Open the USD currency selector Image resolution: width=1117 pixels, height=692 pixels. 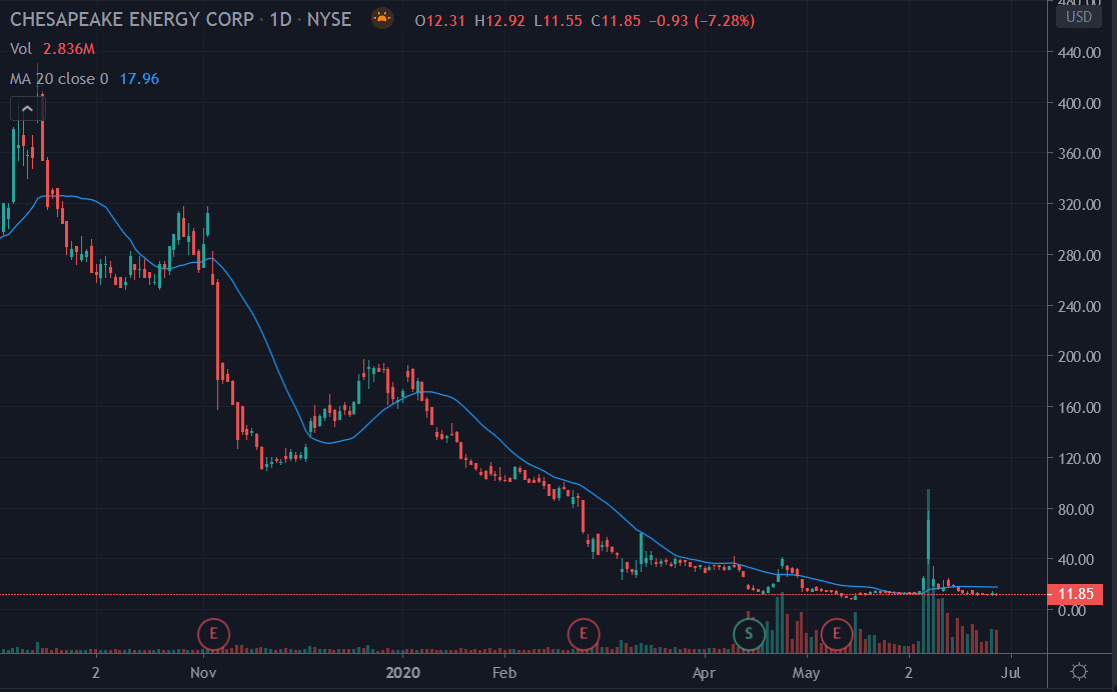click(x=1079, y=17)
